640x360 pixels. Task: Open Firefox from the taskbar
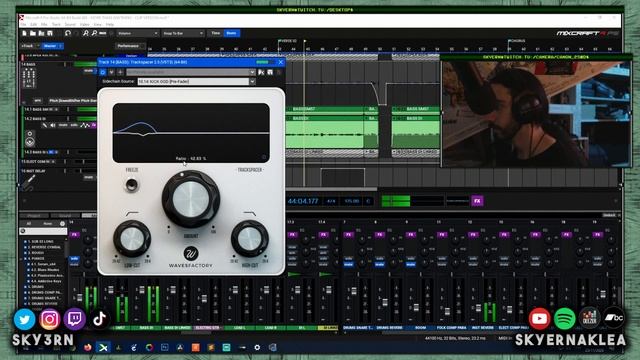pos(87,347)
